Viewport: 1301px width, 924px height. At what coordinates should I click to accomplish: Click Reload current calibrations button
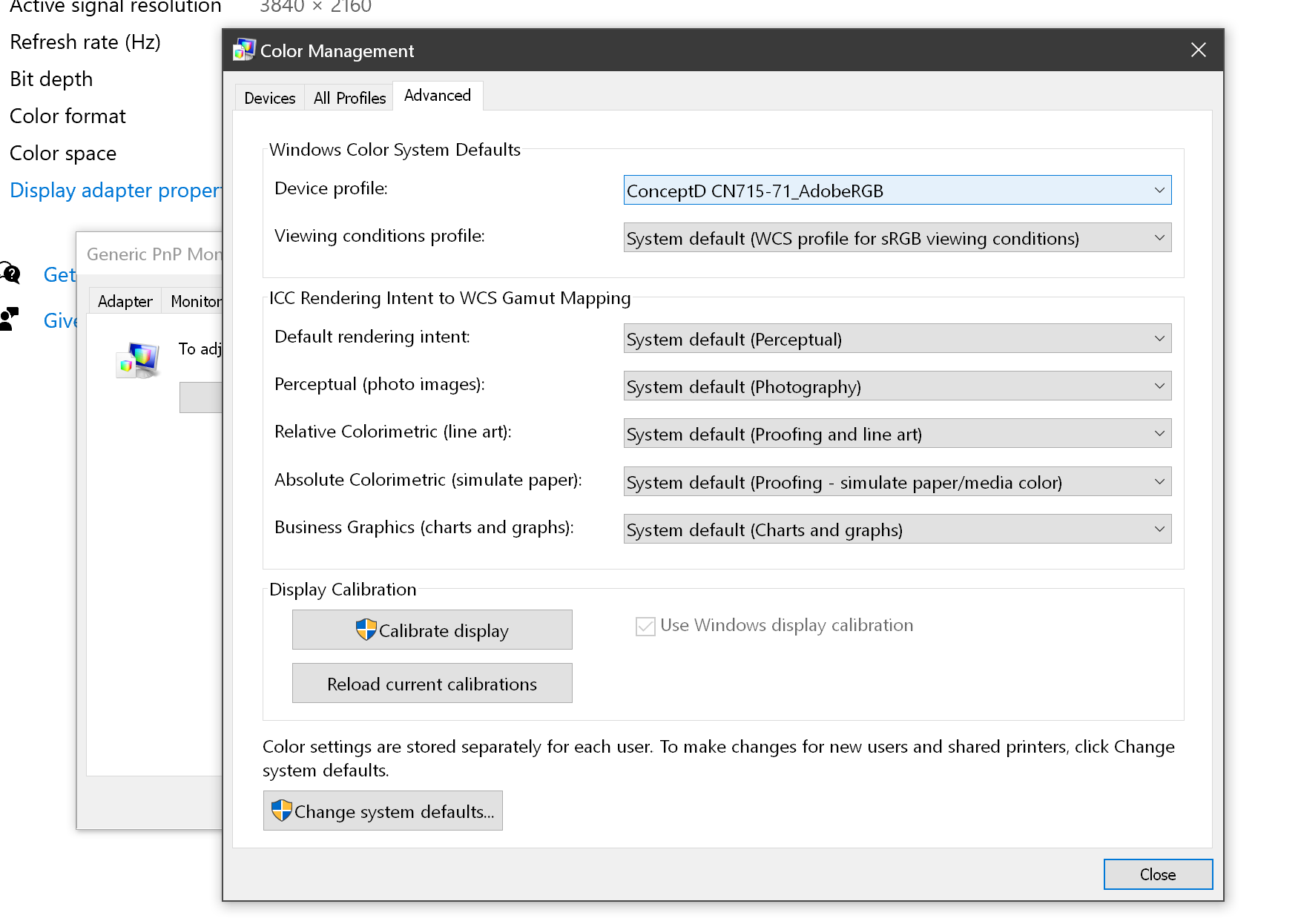click(432, 683)
